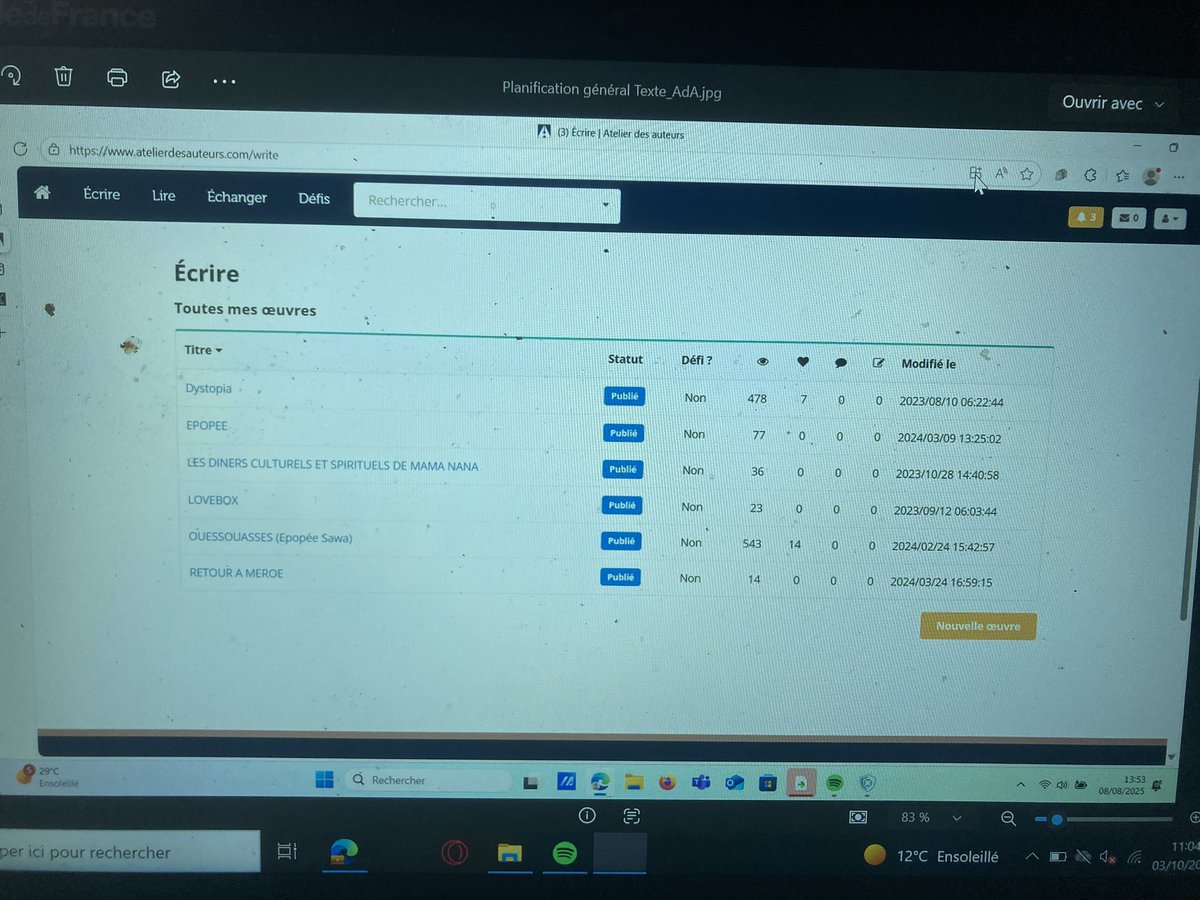Screen dimensions: 1200x900
Task: Share the image with the share icon
Action: 170,79
